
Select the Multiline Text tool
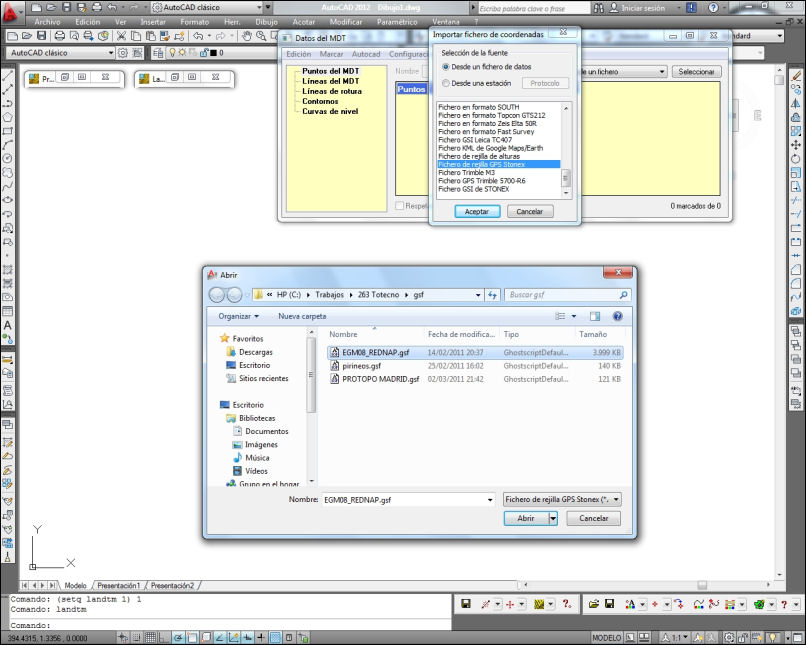tap(8, 325)
